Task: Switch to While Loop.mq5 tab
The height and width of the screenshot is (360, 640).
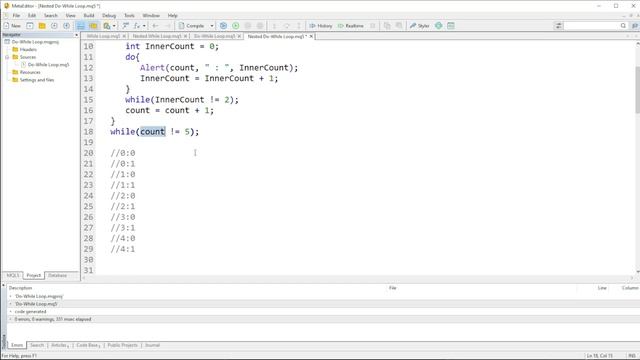Action: click(x=103, y=36)
